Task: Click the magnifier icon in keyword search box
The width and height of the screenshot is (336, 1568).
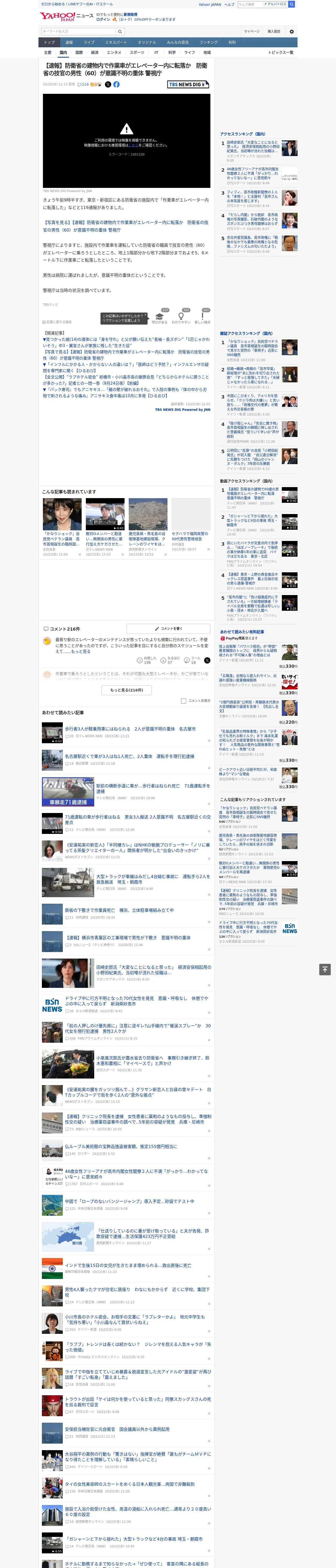Action: tap(120, 32)
